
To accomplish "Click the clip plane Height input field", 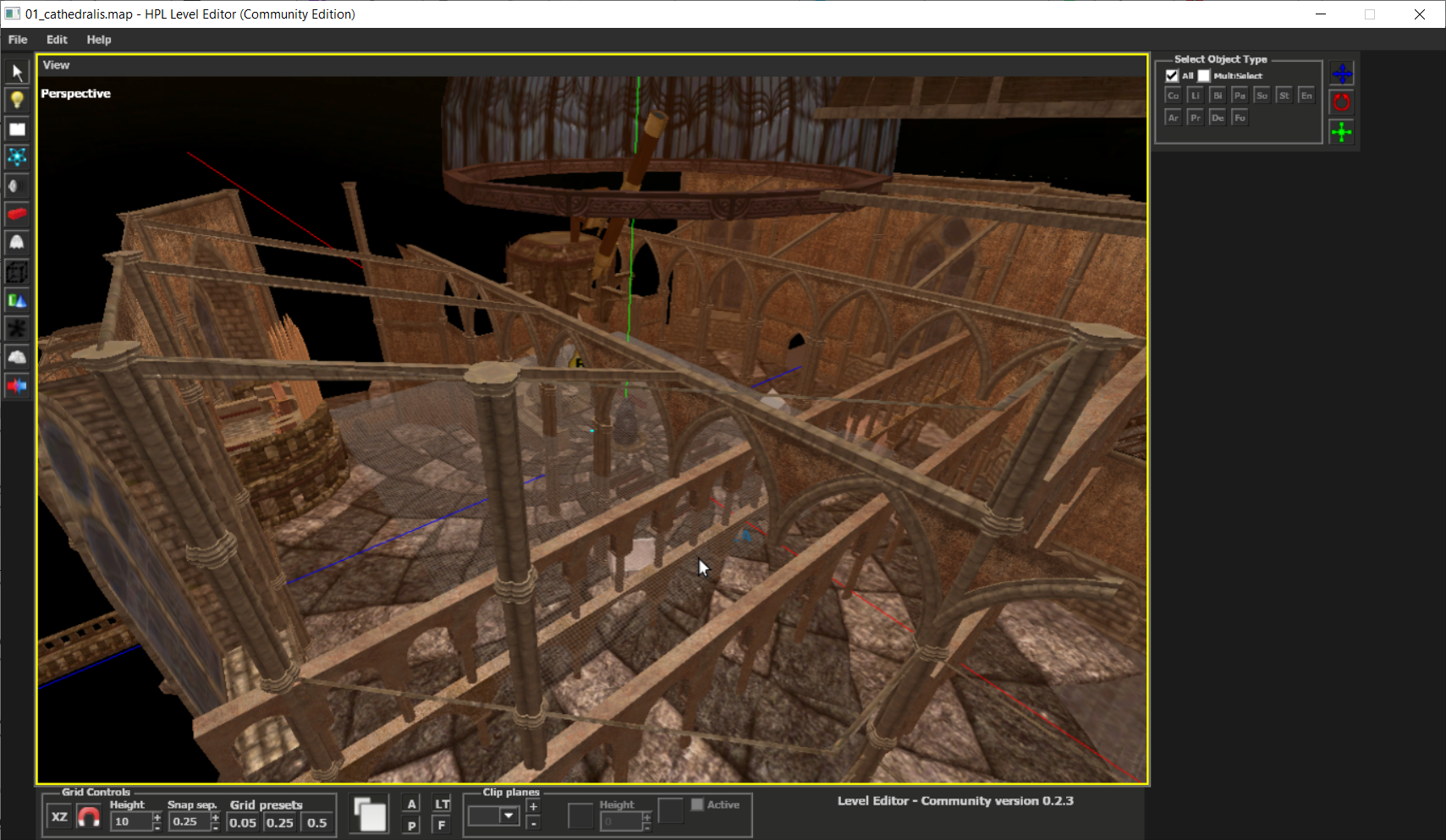I will (621, 821).
